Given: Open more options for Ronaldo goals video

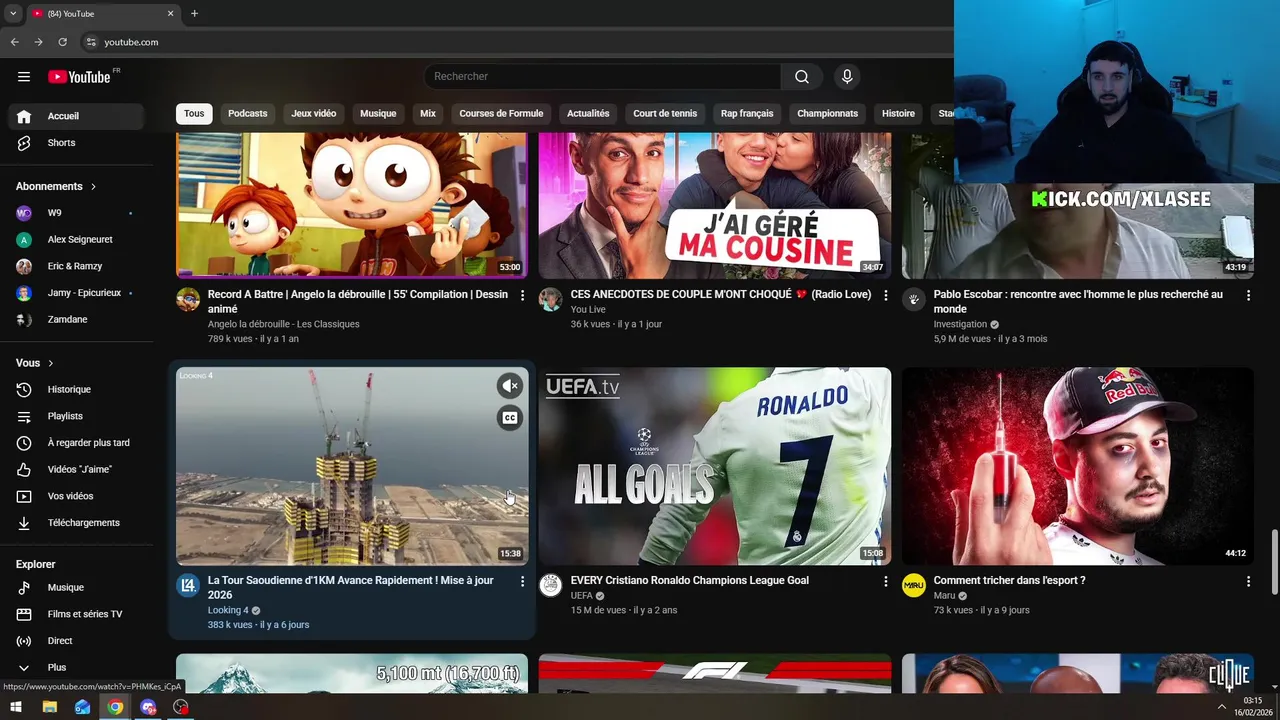Looking at the screenshot, I should tap(885, 581).
